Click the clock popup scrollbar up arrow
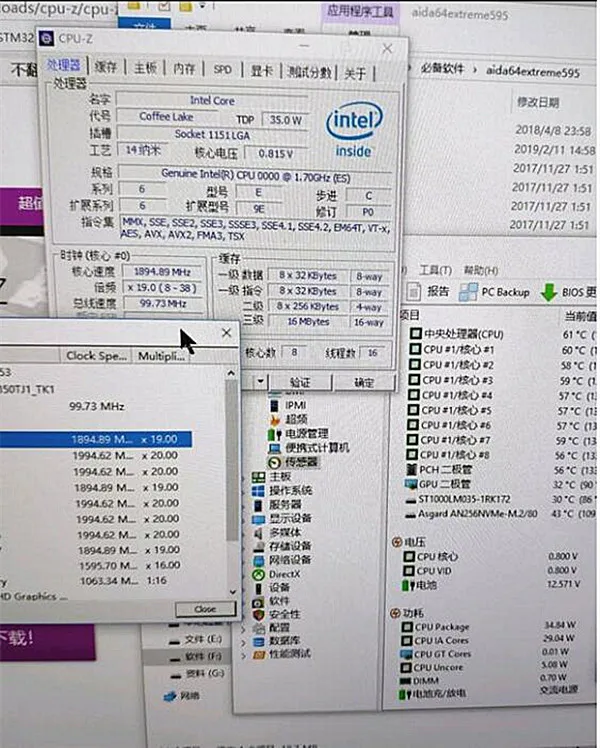The height and width of the screenshot is (748, 600). pyautogui.click(x=231, y=373)
